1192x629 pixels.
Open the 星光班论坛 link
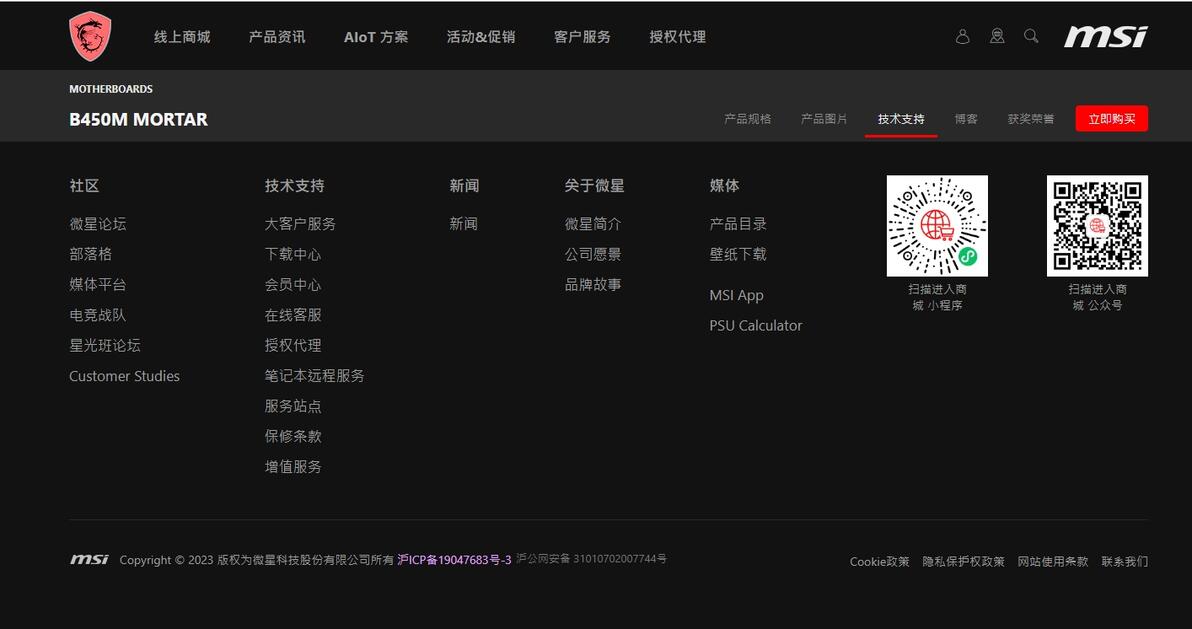point(105,345)
